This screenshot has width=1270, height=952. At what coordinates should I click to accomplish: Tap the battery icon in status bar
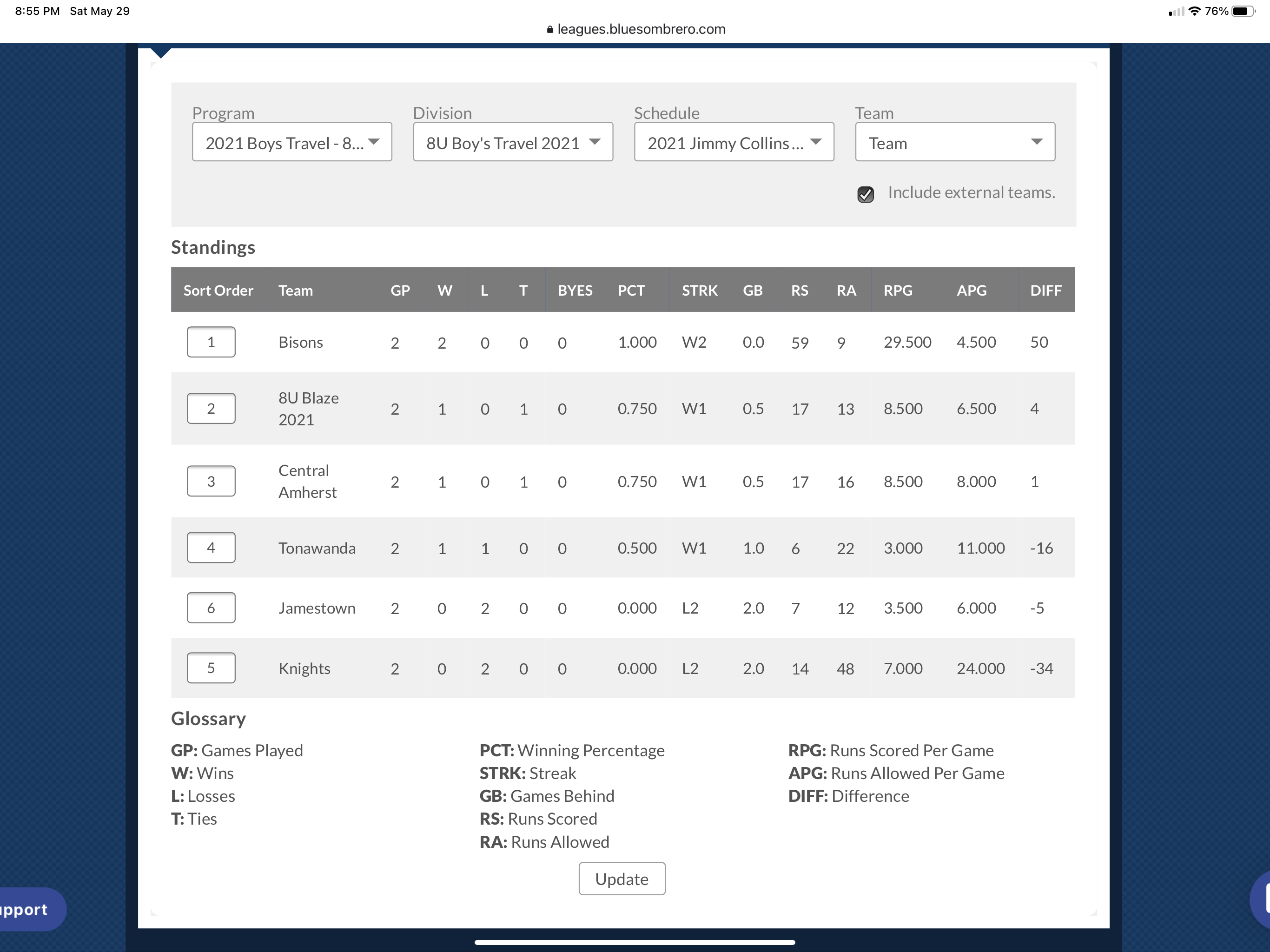pos(1243,11)
